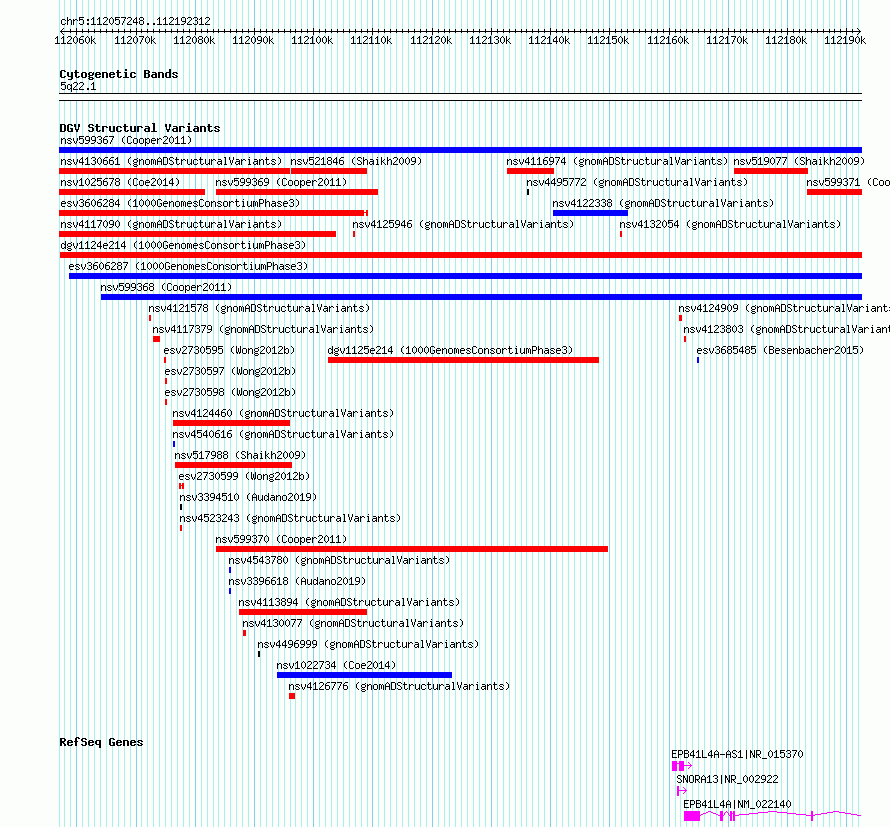Click the 112100k ruler tick label

[x=312, y=40]
